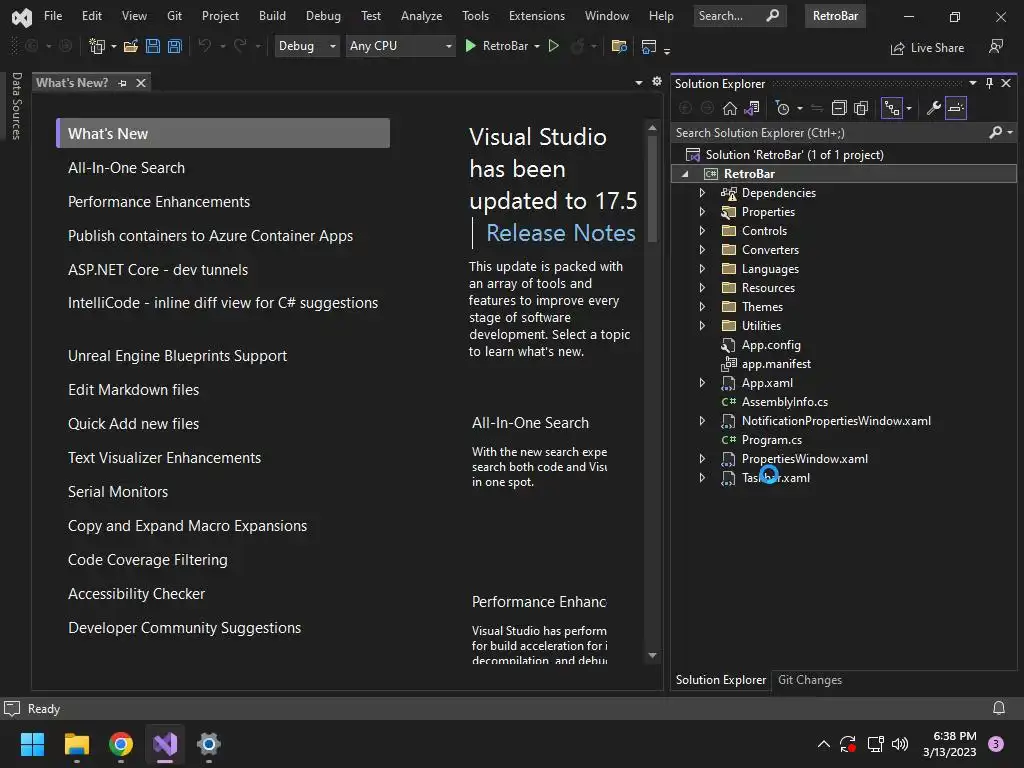This screenshot has width=1024, height=768.
Task: Click the Live Share button
Action: [927, 48]
